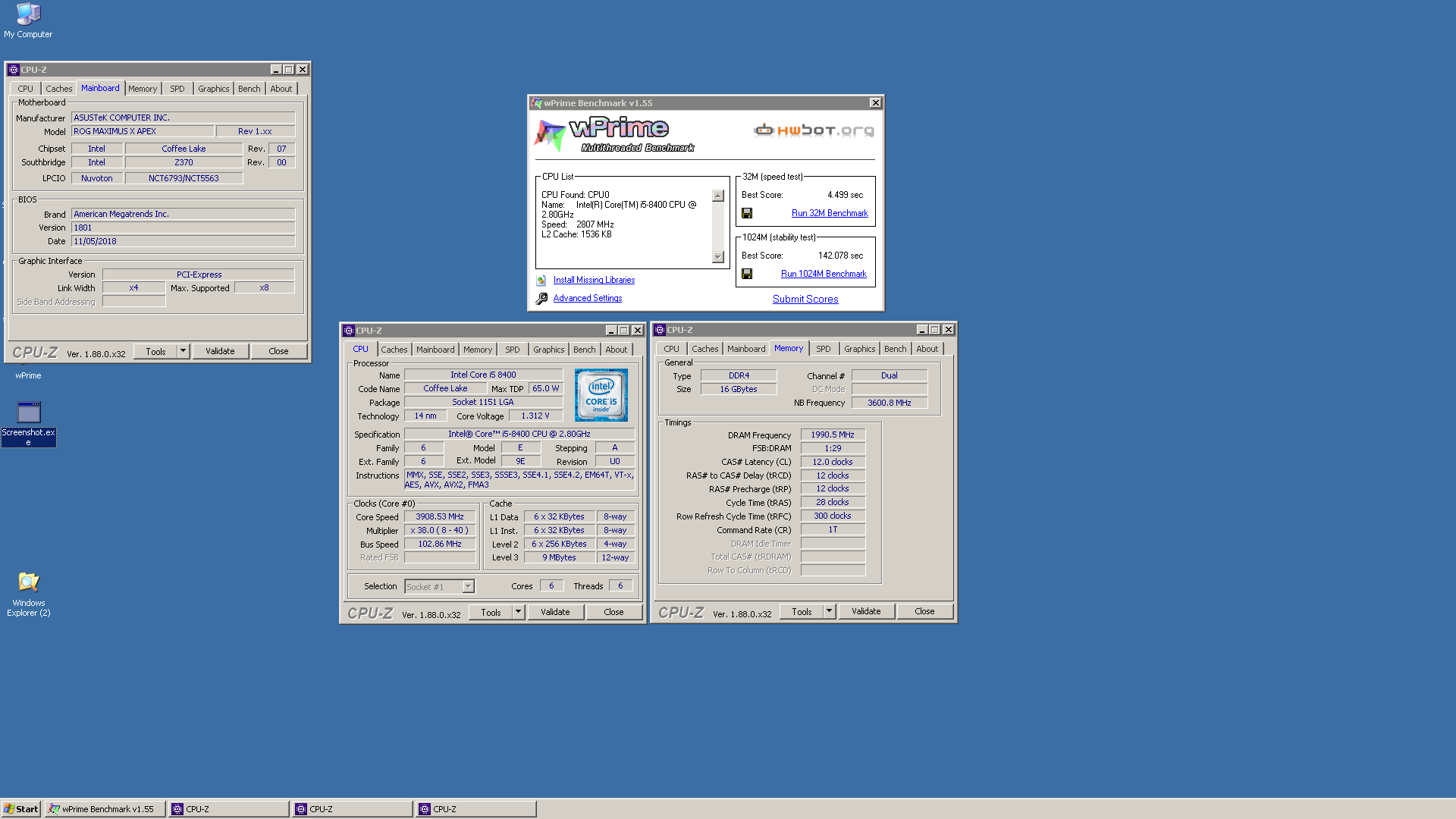Click the CPU-Z title bar icon of Mainboard window
Viewport: 1456px width, 819px height.
[13, 70]
